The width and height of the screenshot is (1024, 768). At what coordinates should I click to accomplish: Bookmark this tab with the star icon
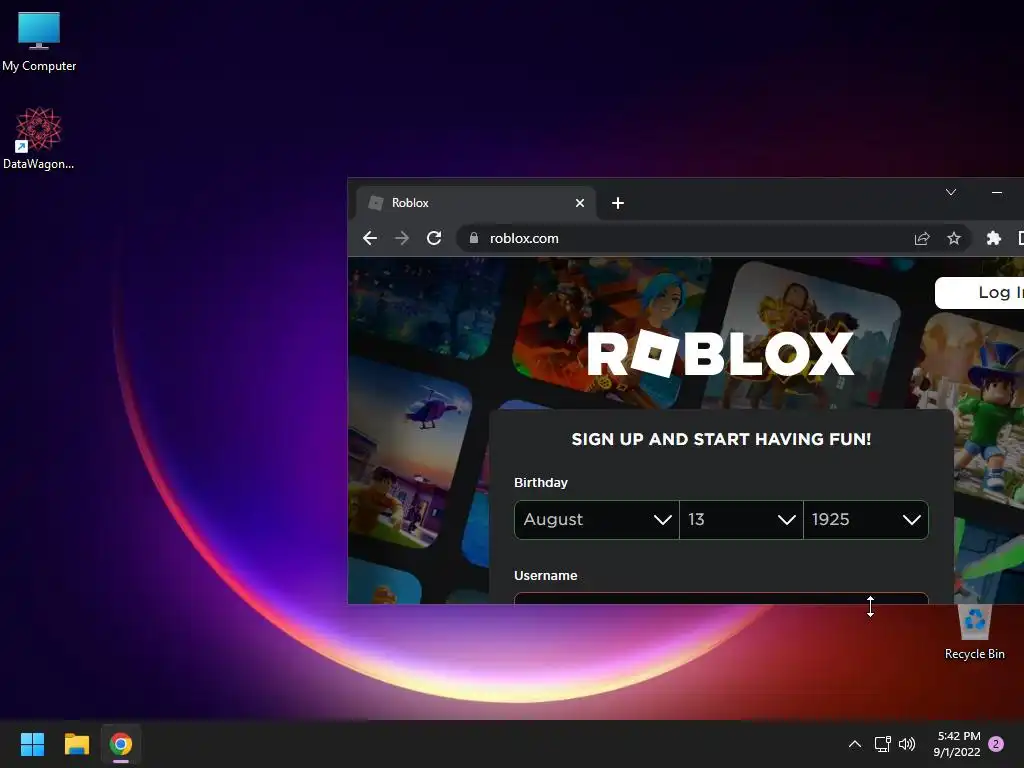tap(954, 238)
